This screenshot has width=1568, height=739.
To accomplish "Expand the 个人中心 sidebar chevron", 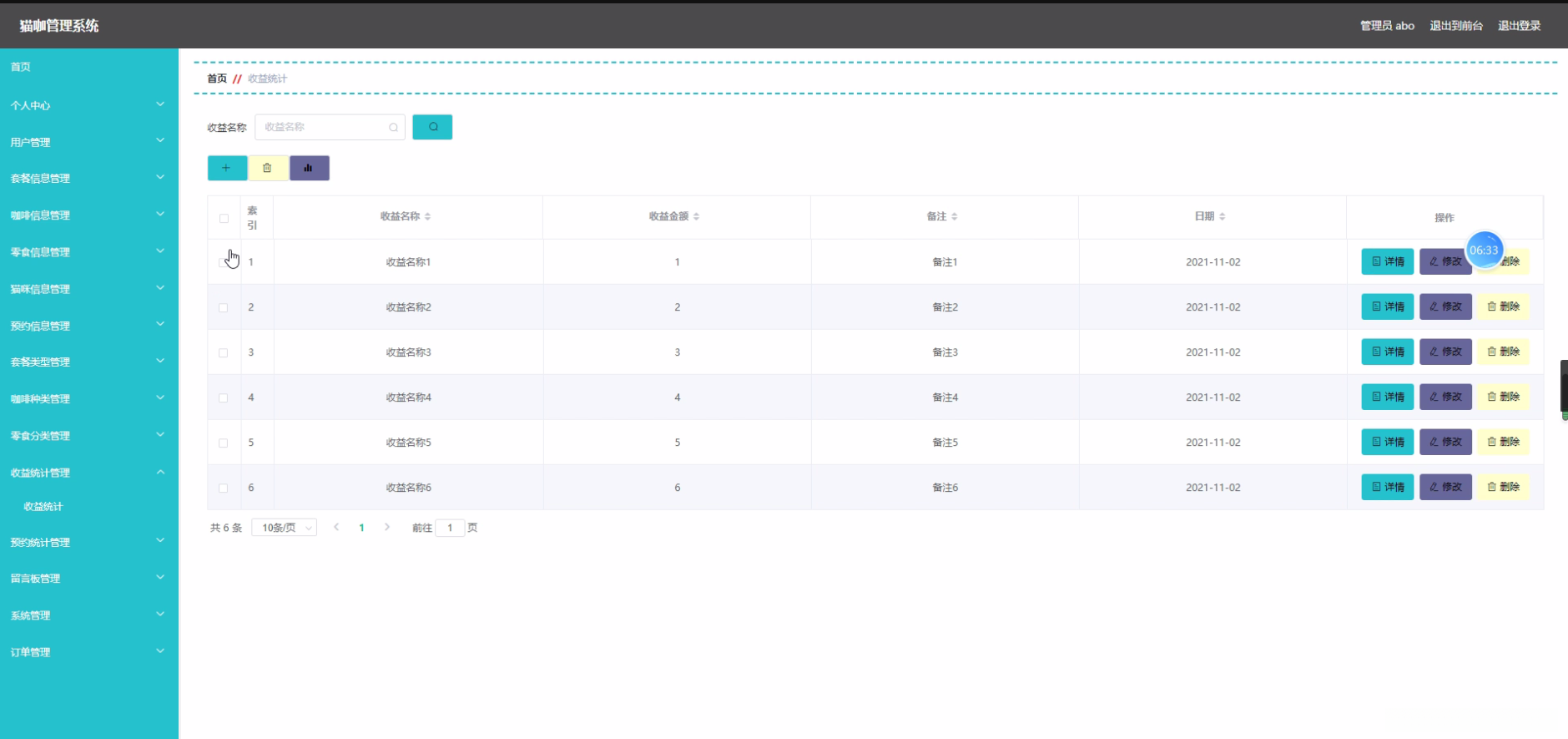I will click(160, 104).
